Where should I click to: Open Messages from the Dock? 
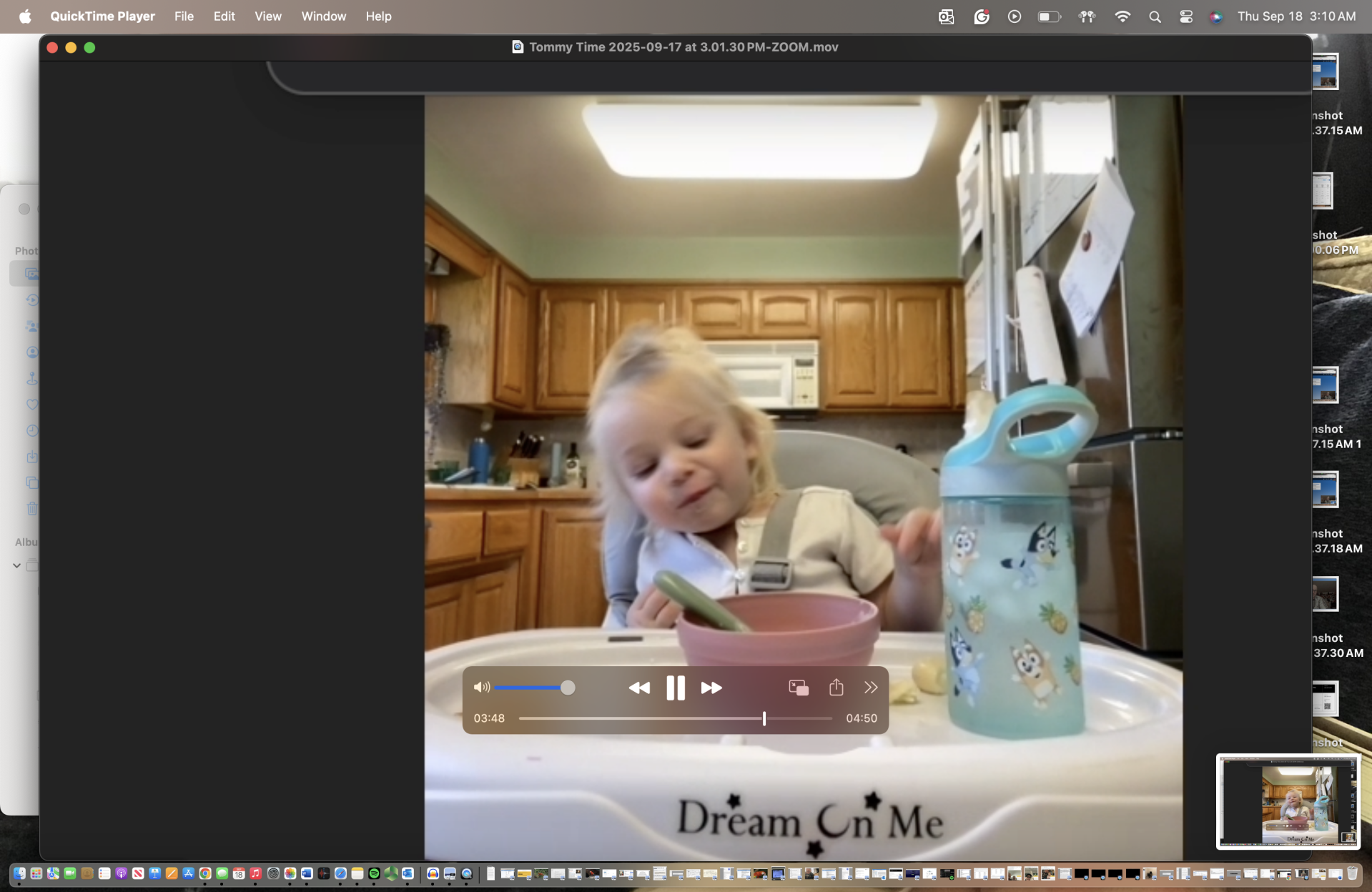pos(222,873)
